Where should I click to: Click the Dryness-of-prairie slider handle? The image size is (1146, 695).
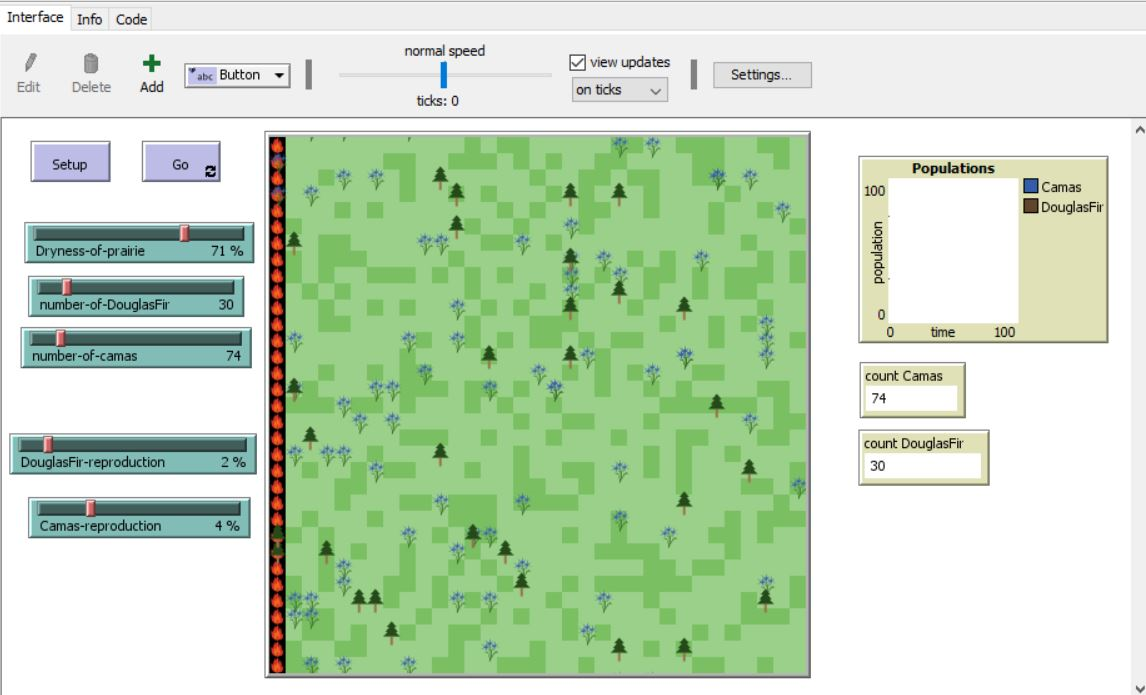[185, 233]
